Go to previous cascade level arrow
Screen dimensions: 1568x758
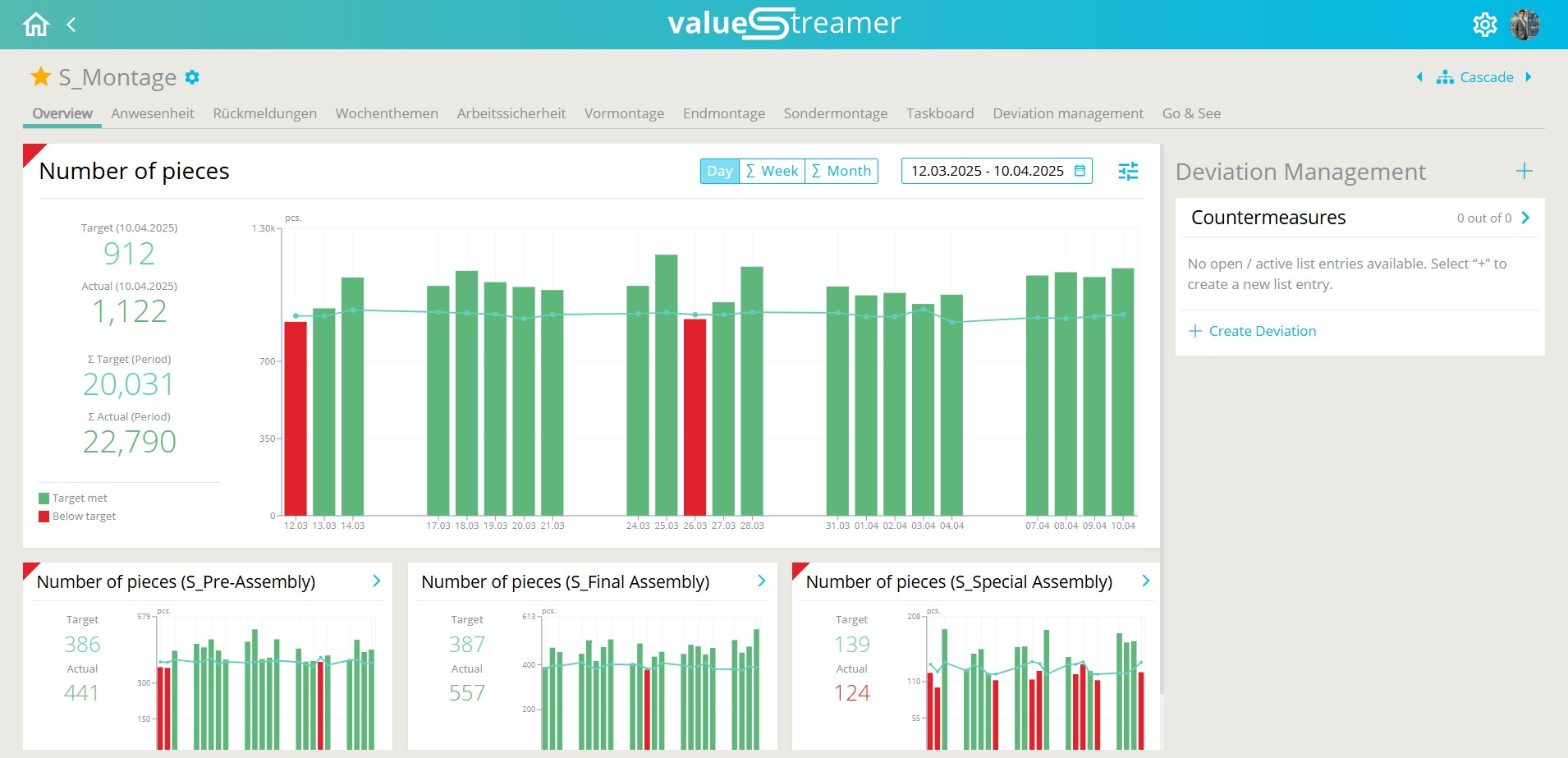coord(1419,77)
